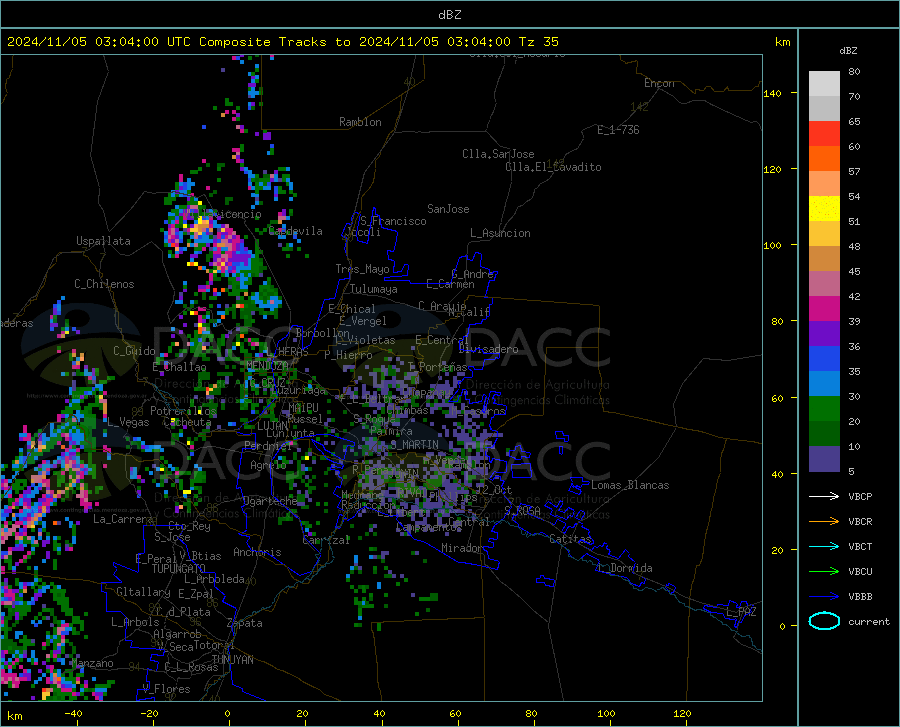
Task: Click the cyan VBCT arrow legend icon
Action: point(824,546)
